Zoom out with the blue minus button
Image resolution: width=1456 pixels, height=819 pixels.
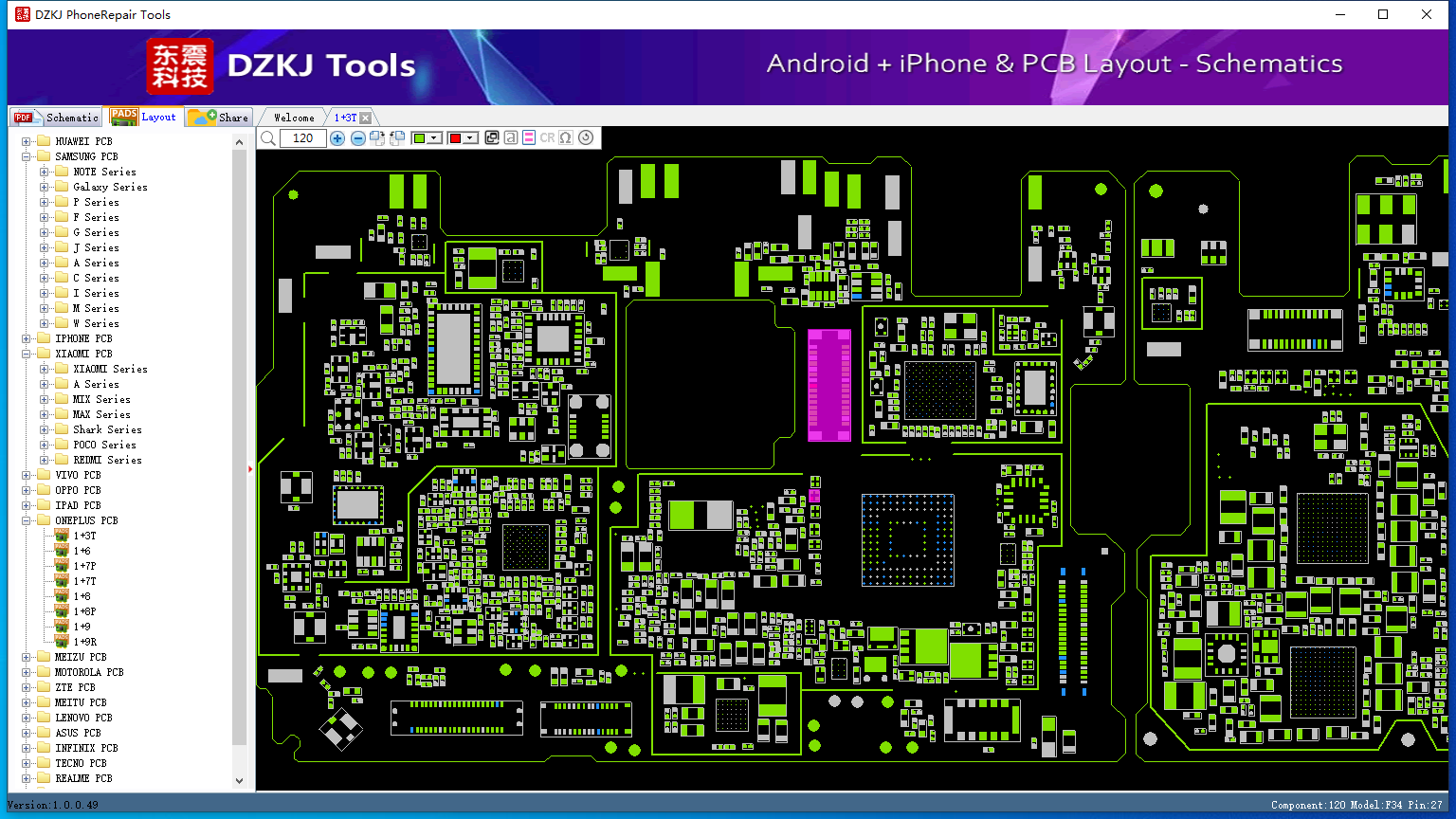point(358,138)
